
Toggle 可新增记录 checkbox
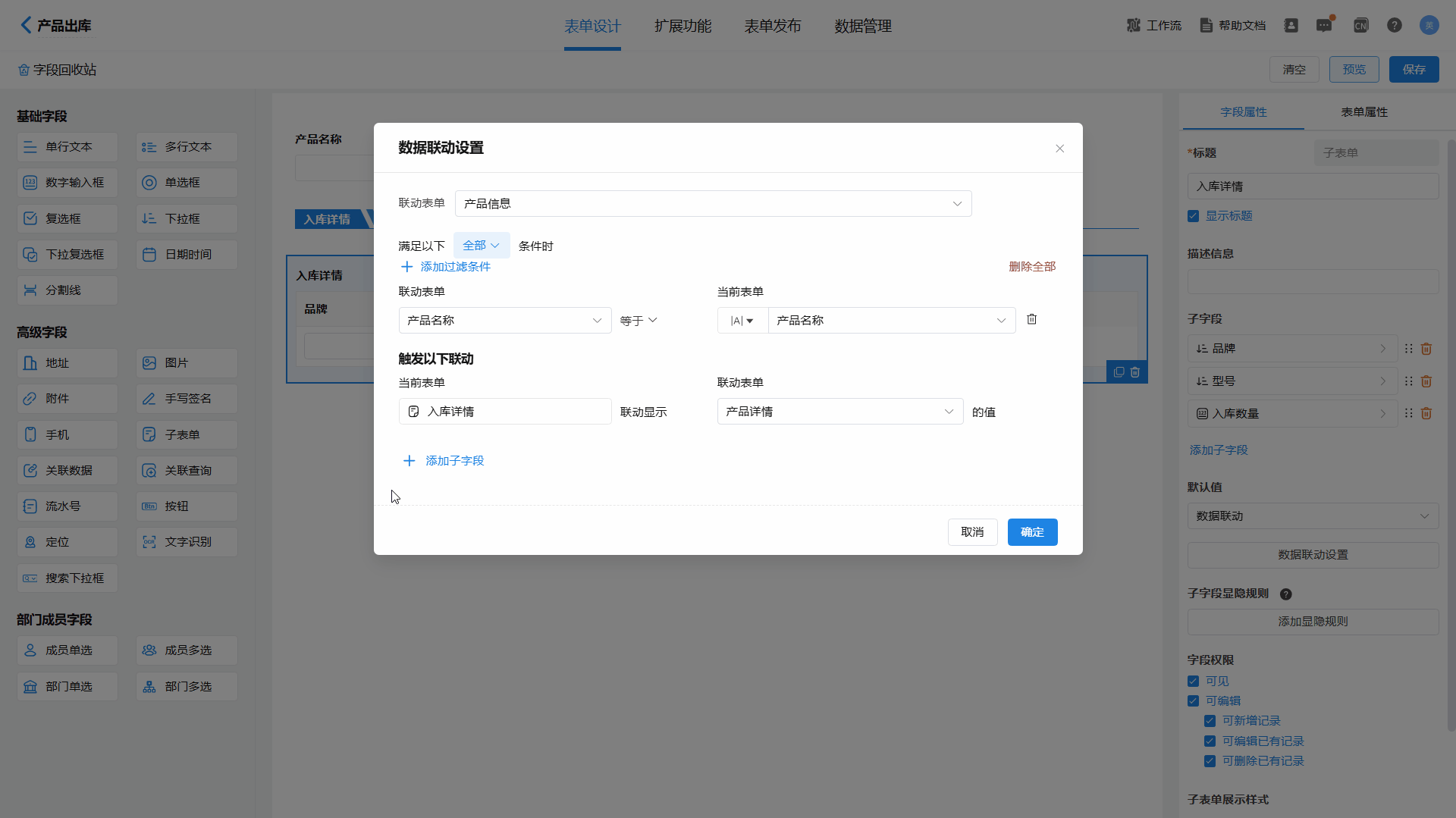tap(1210, 721)
